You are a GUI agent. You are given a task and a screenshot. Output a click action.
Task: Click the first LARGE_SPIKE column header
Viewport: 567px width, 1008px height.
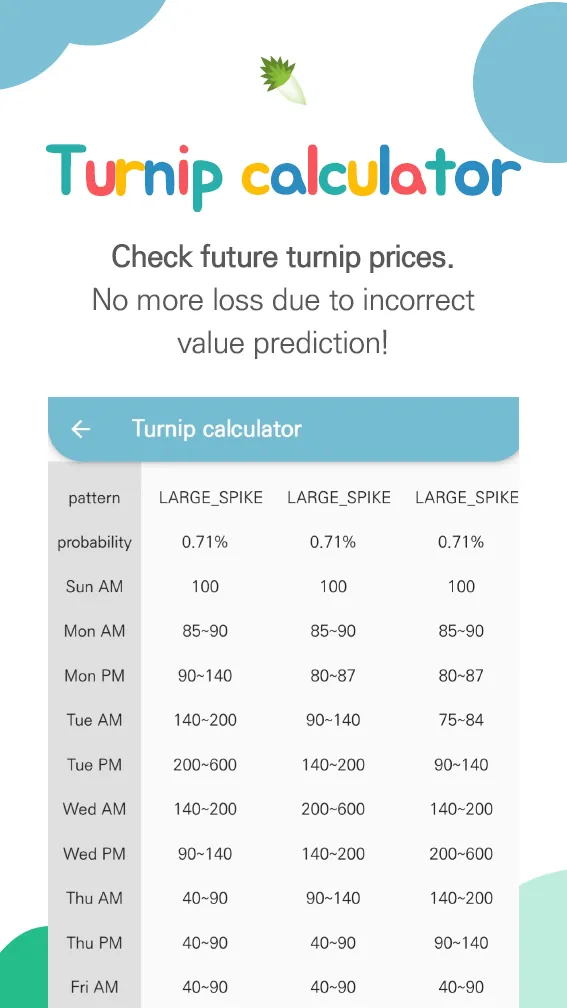pos(211,498)
